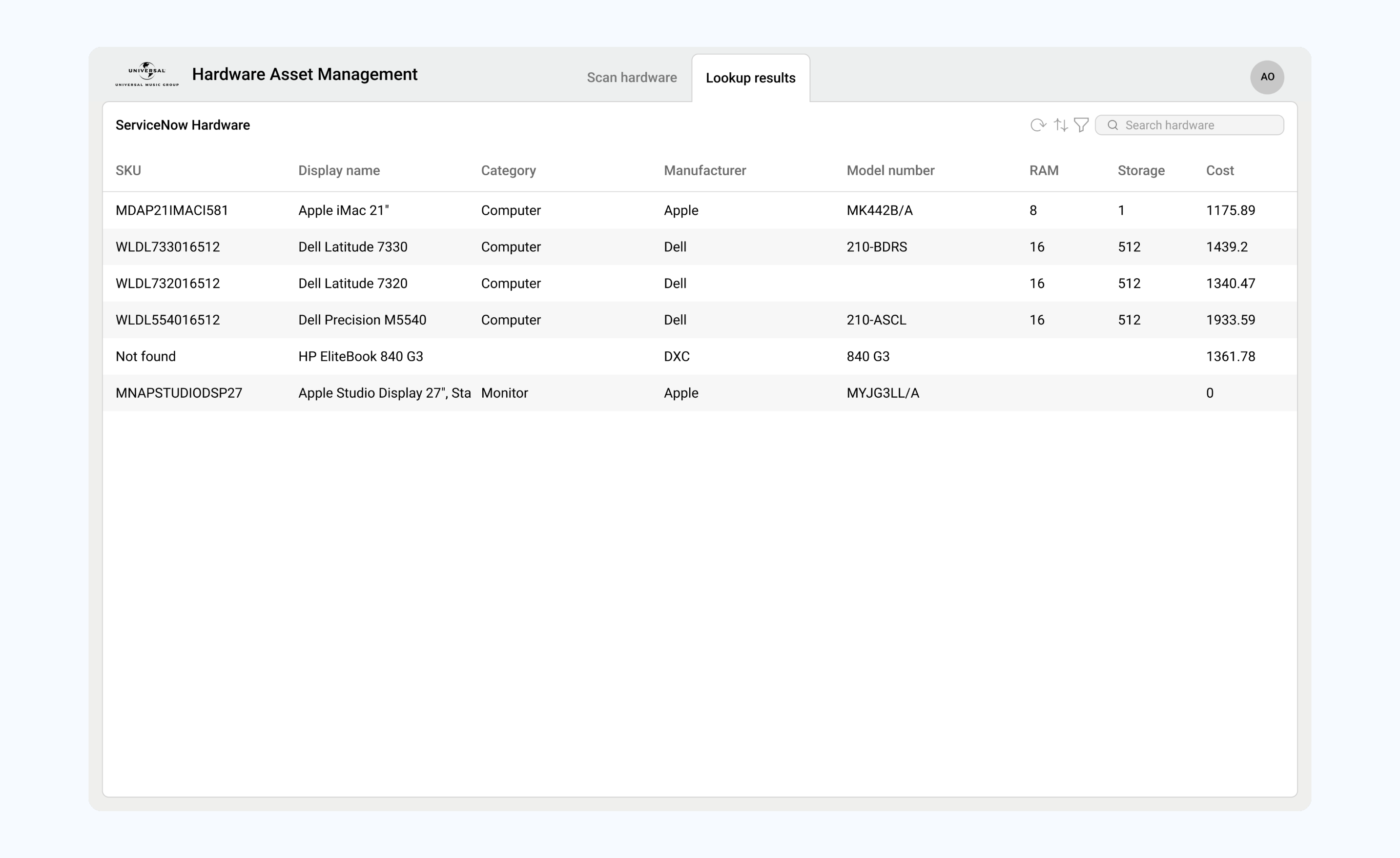Select the Lookup results tab
This screenshot has height=858, width=1400.
point(751,78)
